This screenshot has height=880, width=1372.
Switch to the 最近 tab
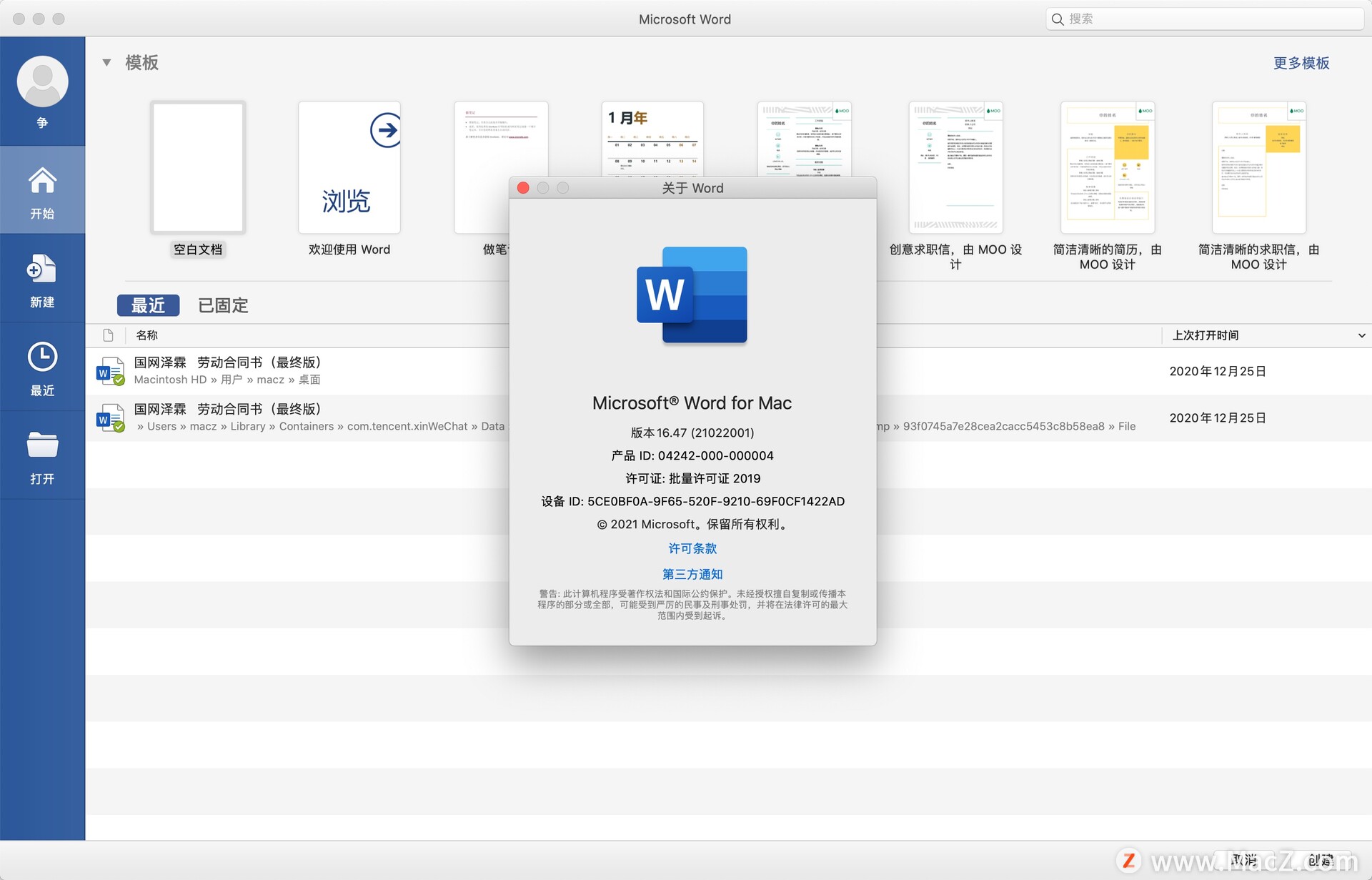[148, 305]
